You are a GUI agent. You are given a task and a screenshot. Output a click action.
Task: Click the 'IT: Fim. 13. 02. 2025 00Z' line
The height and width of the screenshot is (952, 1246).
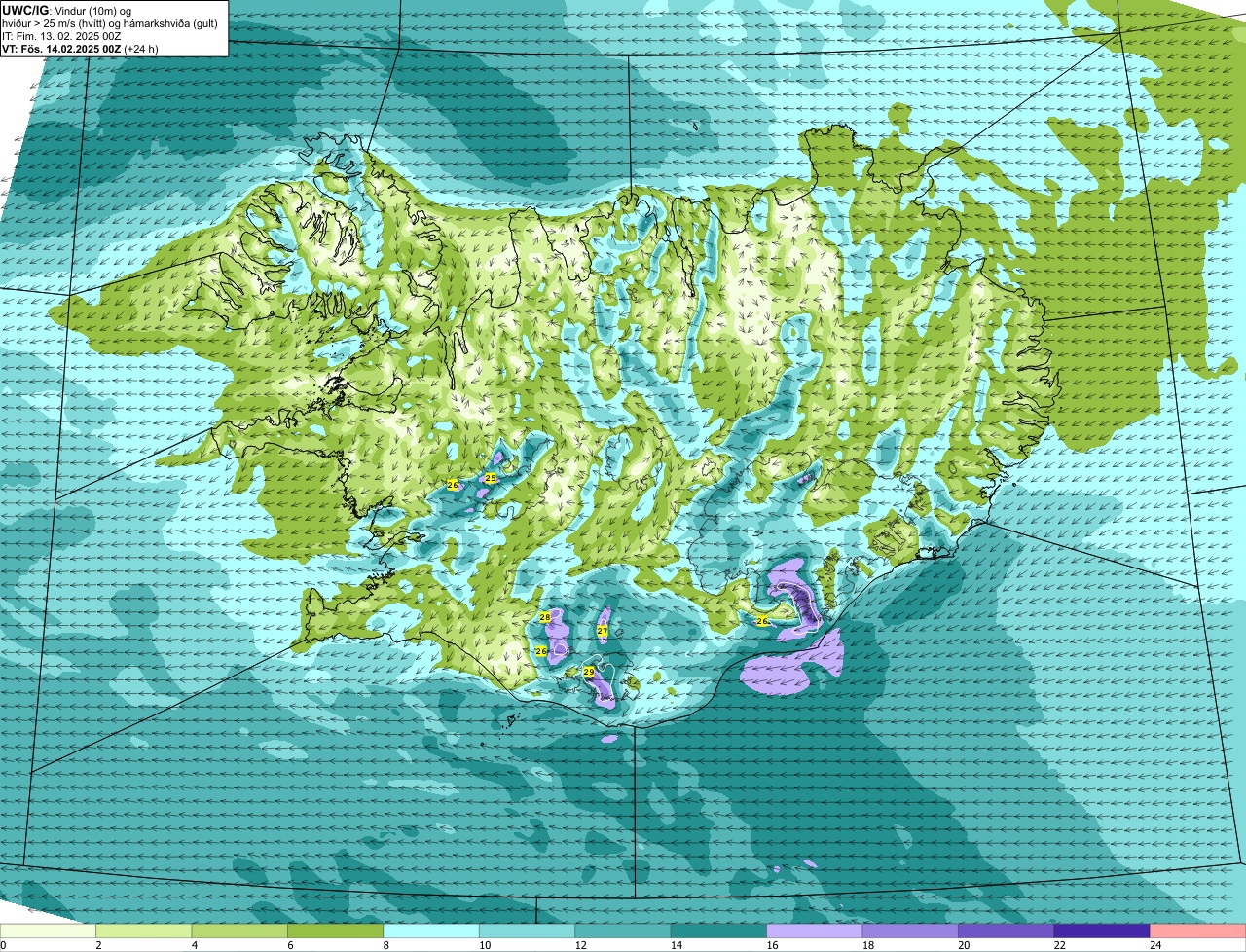(62, 35)
